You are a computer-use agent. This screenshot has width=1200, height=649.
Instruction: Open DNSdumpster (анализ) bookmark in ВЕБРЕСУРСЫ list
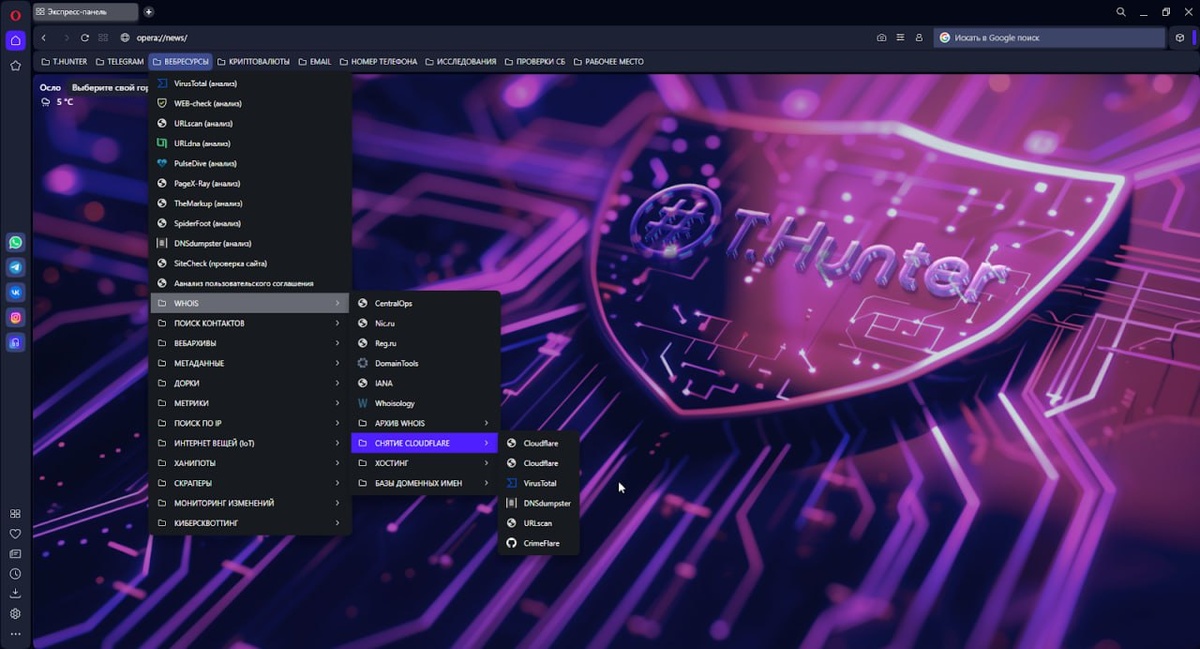[250, 243]
